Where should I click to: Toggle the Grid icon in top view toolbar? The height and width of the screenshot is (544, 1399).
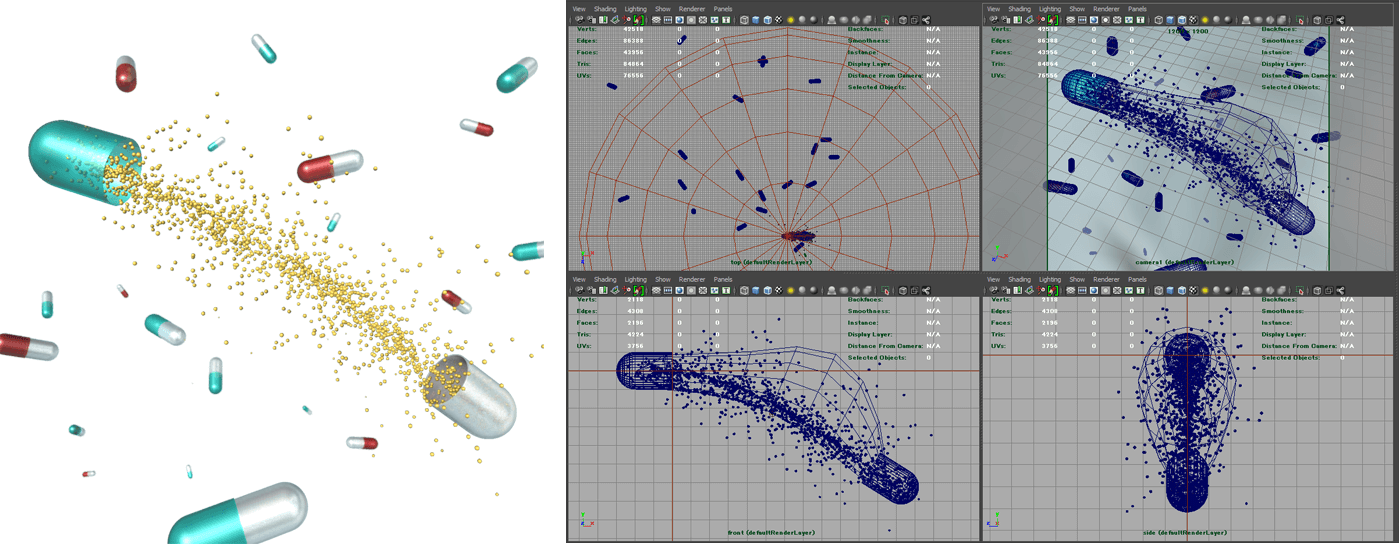click(x=656, y=20)
